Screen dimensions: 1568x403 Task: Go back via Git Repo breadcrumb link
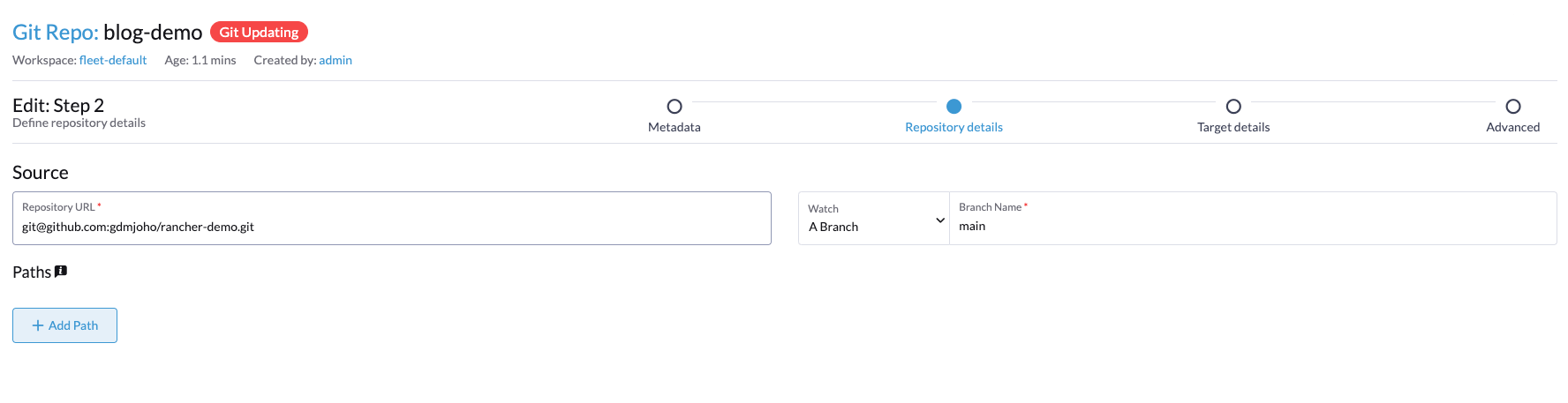(x=55, y=33)
